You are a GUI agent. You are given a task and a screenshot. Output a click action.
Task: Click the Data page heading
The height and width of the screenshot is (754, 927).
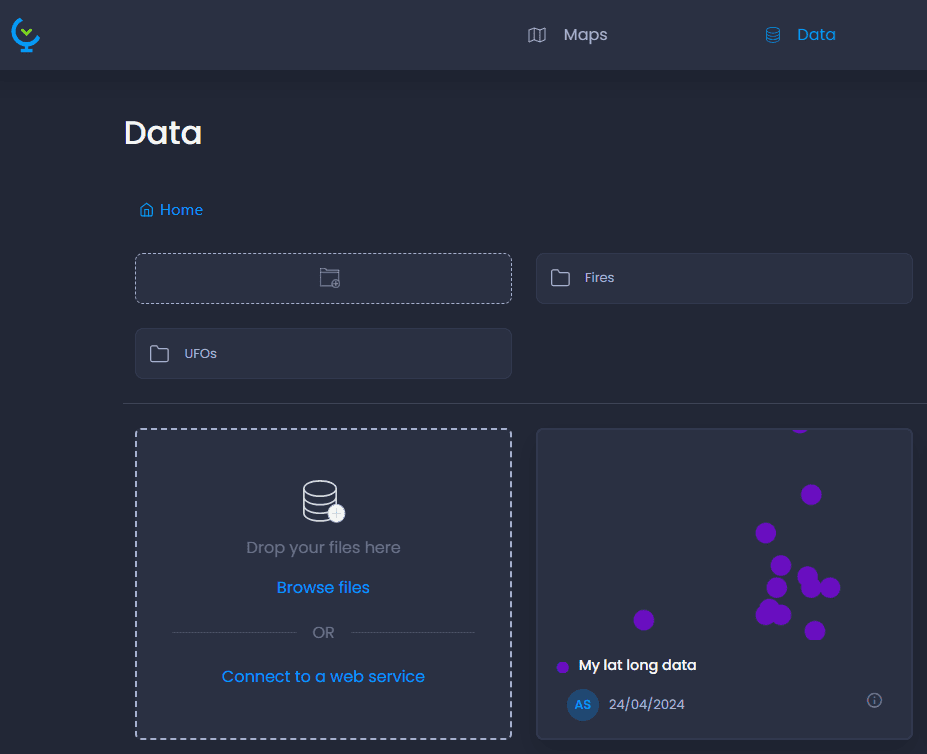point(163,132)
